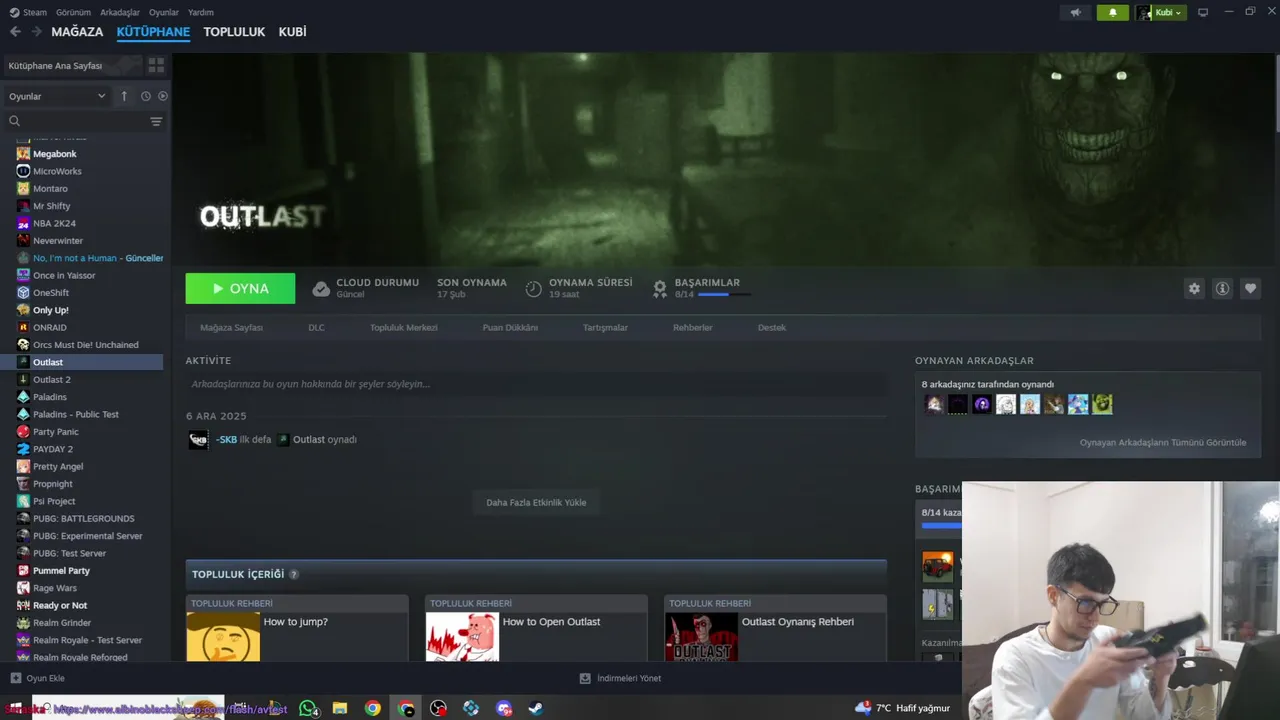The image size is (1280, 720).
Task: Open the Yardım menu
Action: (x=201, y=12)
